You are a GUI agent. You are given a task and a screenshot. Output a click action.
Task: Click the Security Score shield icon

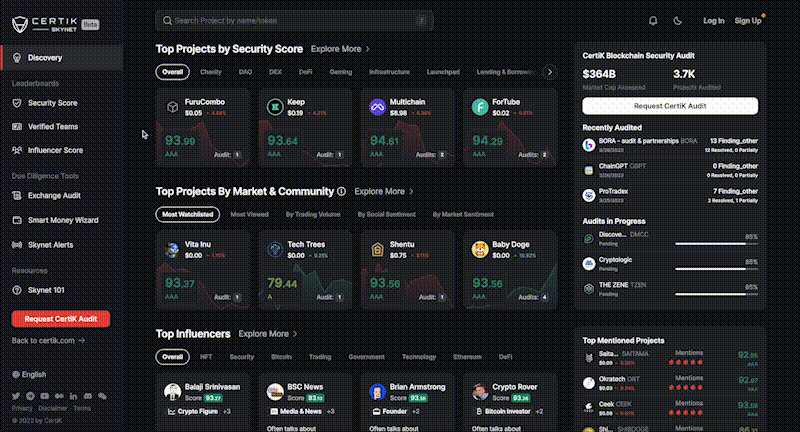coord(17,103)
